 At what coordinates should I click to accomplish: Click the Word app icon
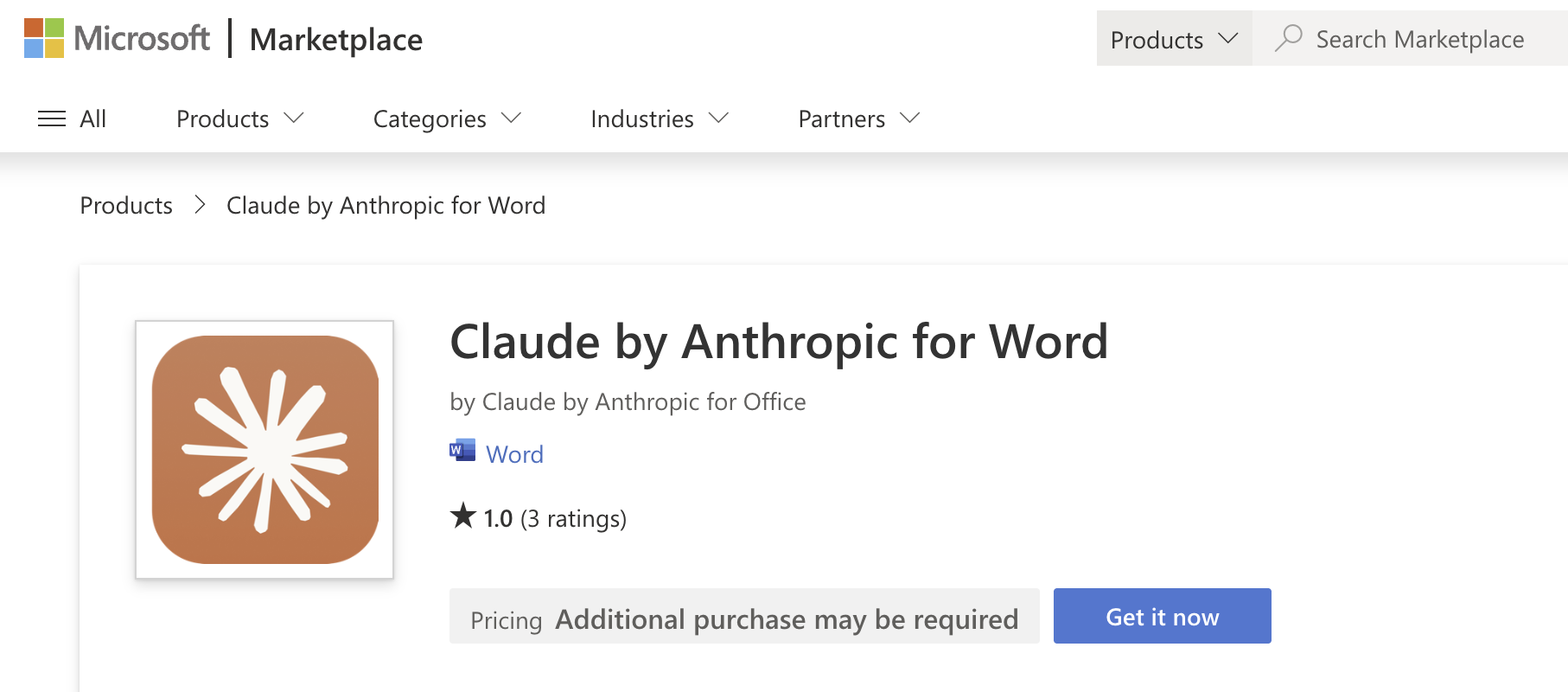click(462, 451)
